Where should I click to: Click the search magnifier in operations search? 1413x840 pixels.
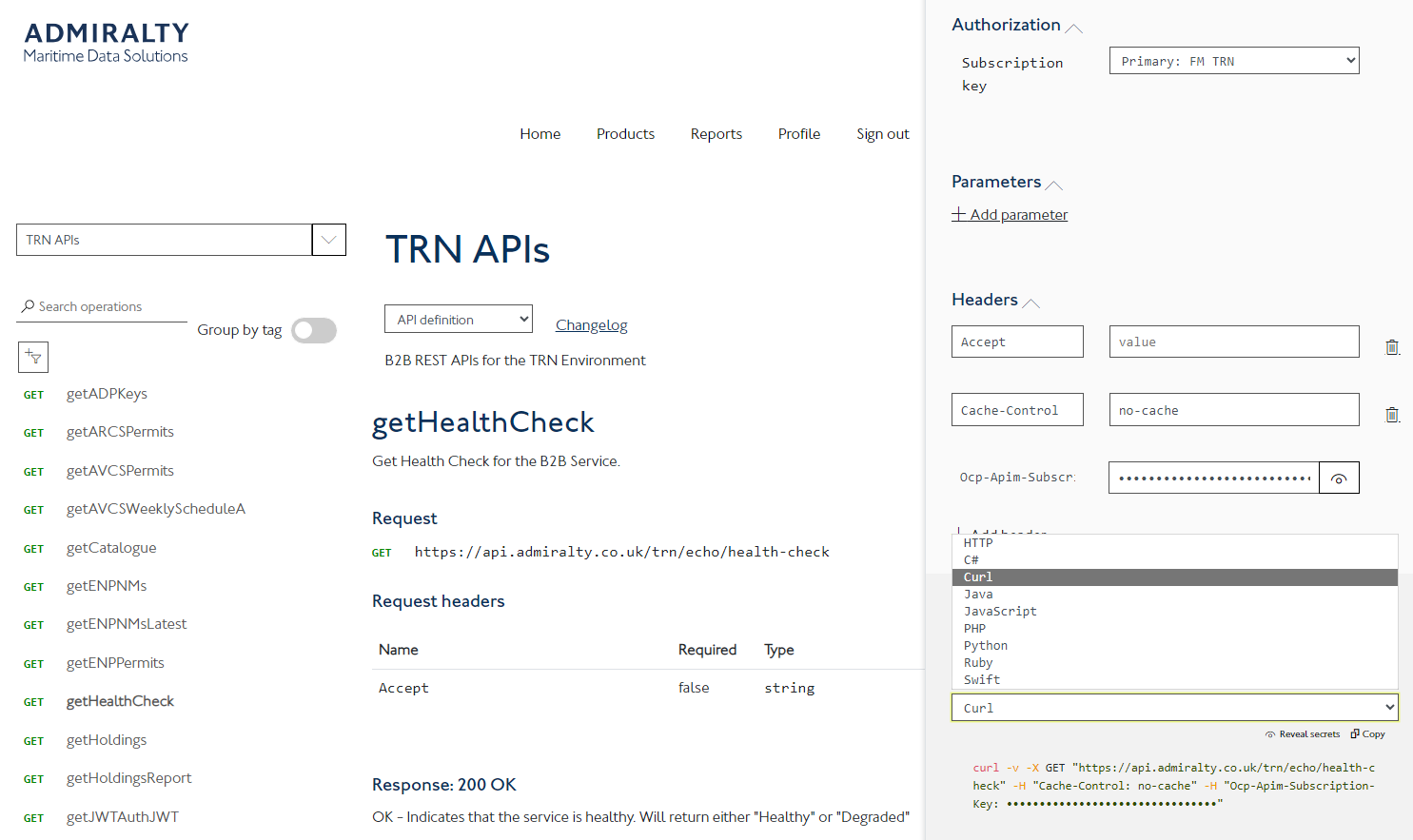pyautogui.click(x=28, y=306)
